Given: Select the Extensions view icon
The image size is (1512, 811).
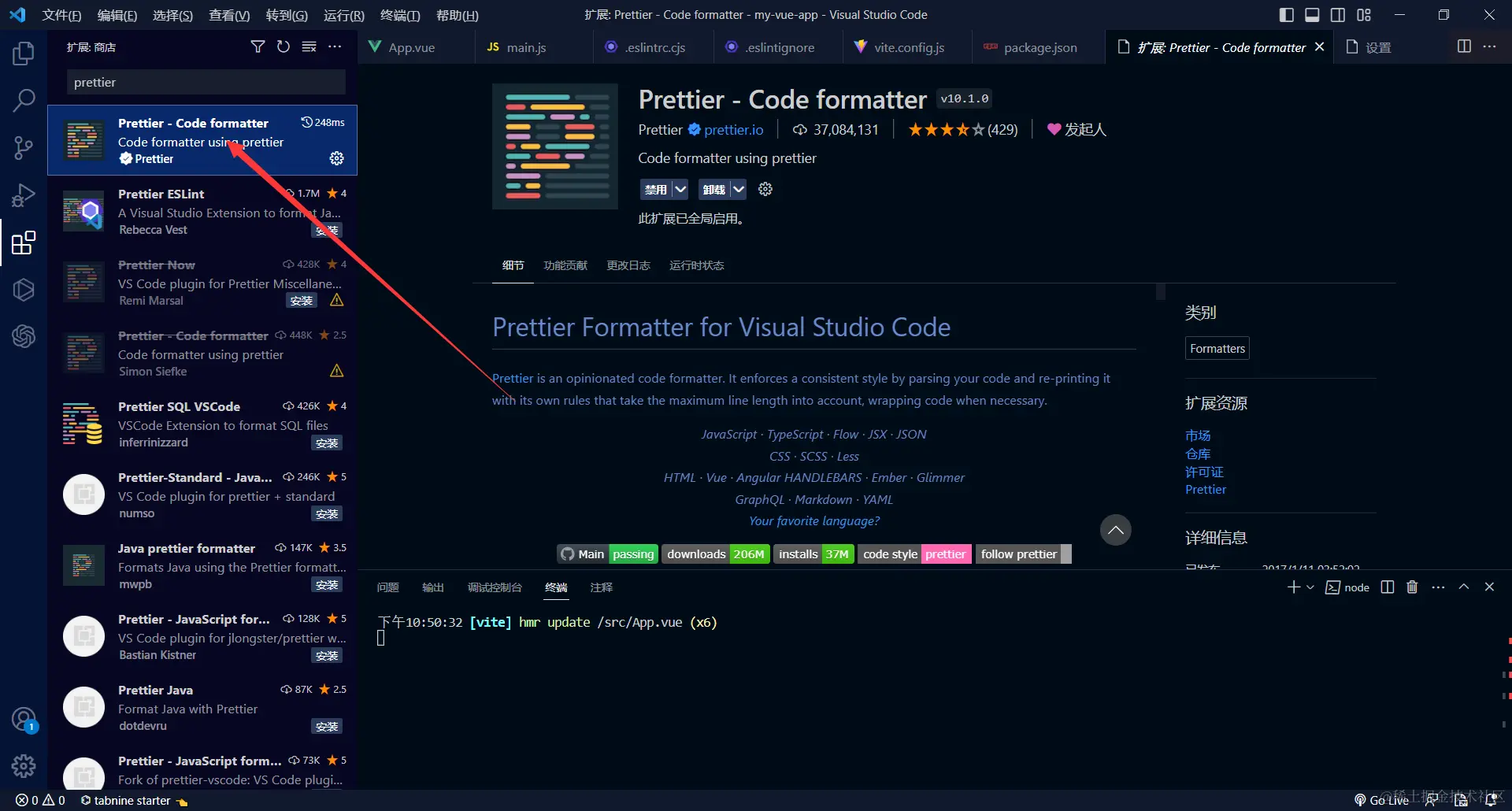Looking at the screenshot, I should [24, 243].
